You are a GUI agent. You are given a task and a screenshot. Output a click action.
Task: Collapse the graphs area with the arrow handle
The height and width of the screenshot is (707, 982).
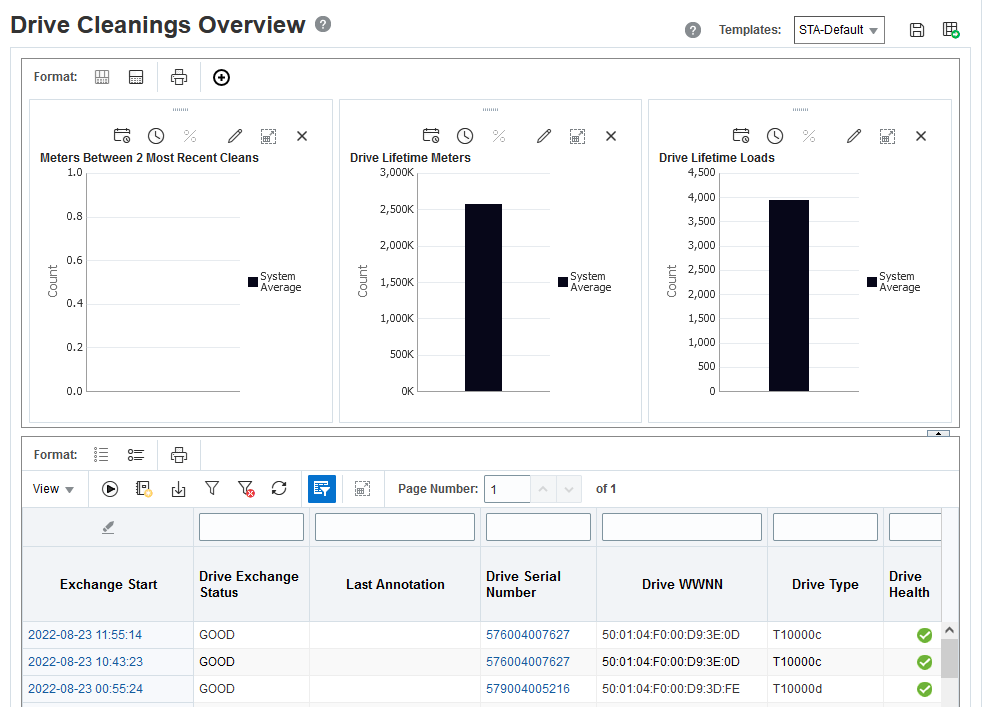pos(938,433)
